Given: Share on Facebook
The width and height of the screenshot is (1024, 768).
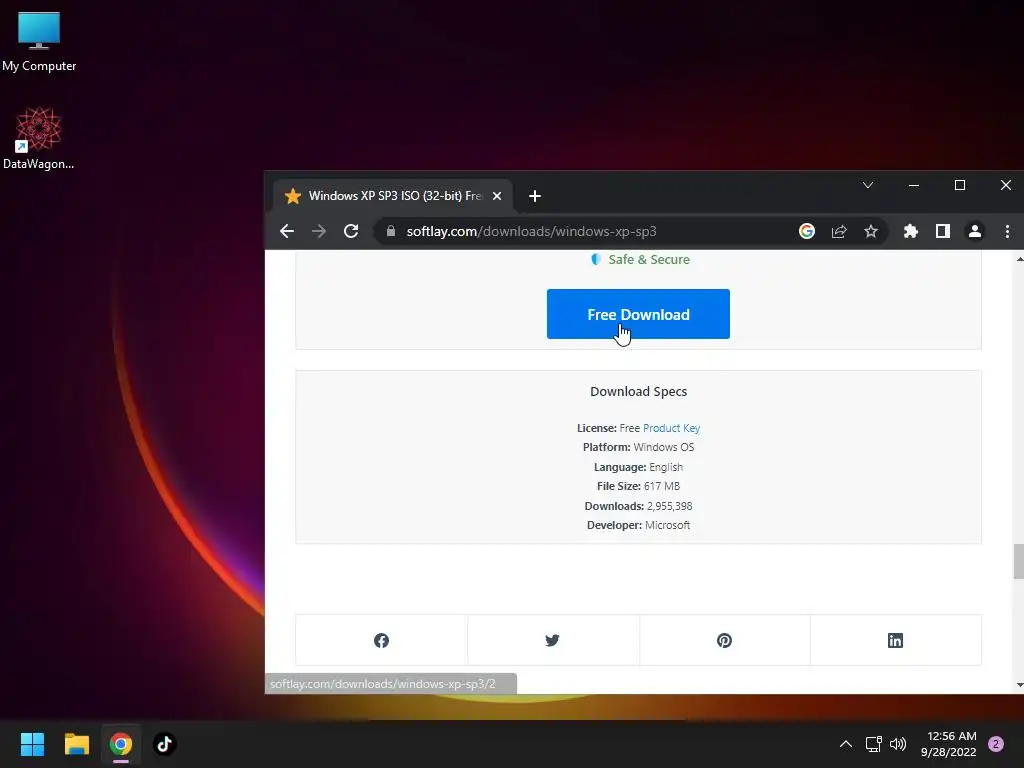Looking at the screenshot, I should coord(381,641).
